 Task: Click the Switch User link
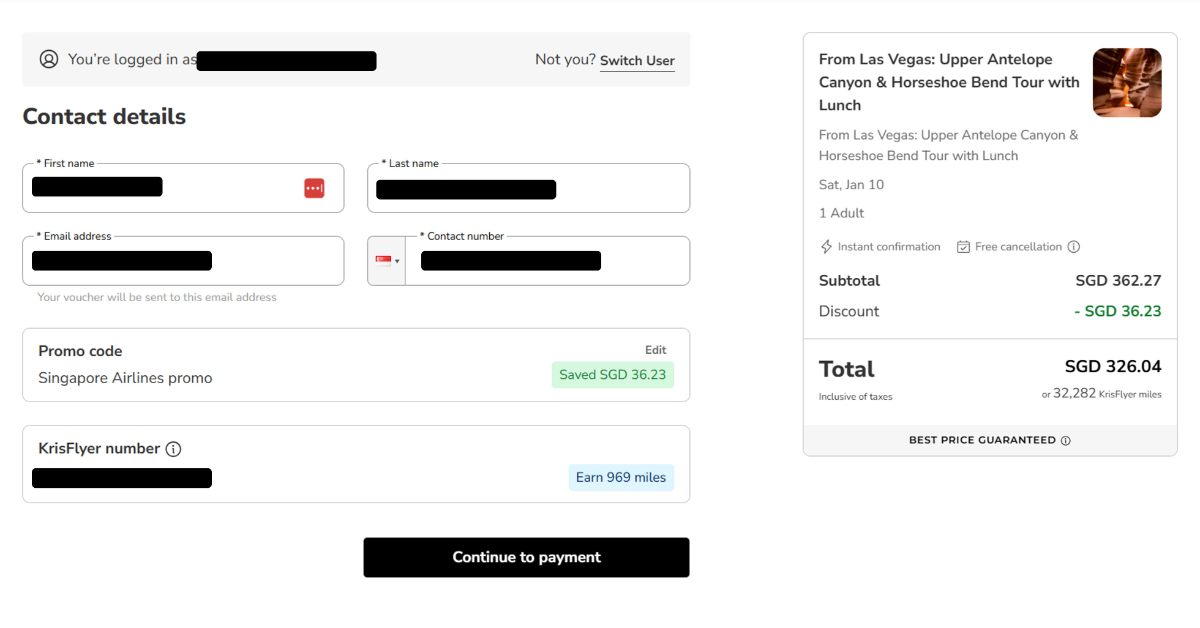637,61
